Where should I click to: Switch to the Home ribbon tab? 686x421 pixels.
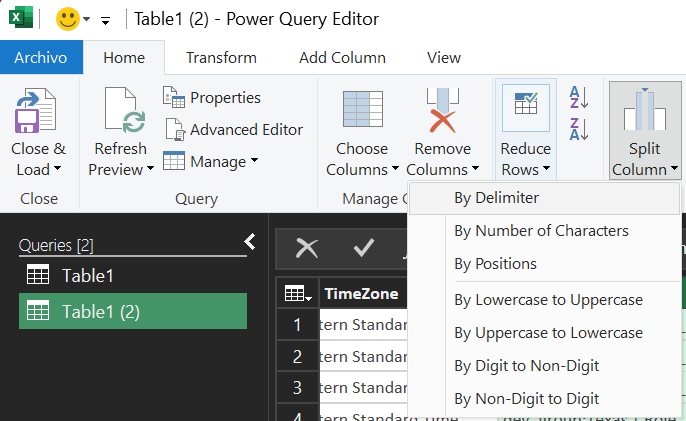click(124, 57)
